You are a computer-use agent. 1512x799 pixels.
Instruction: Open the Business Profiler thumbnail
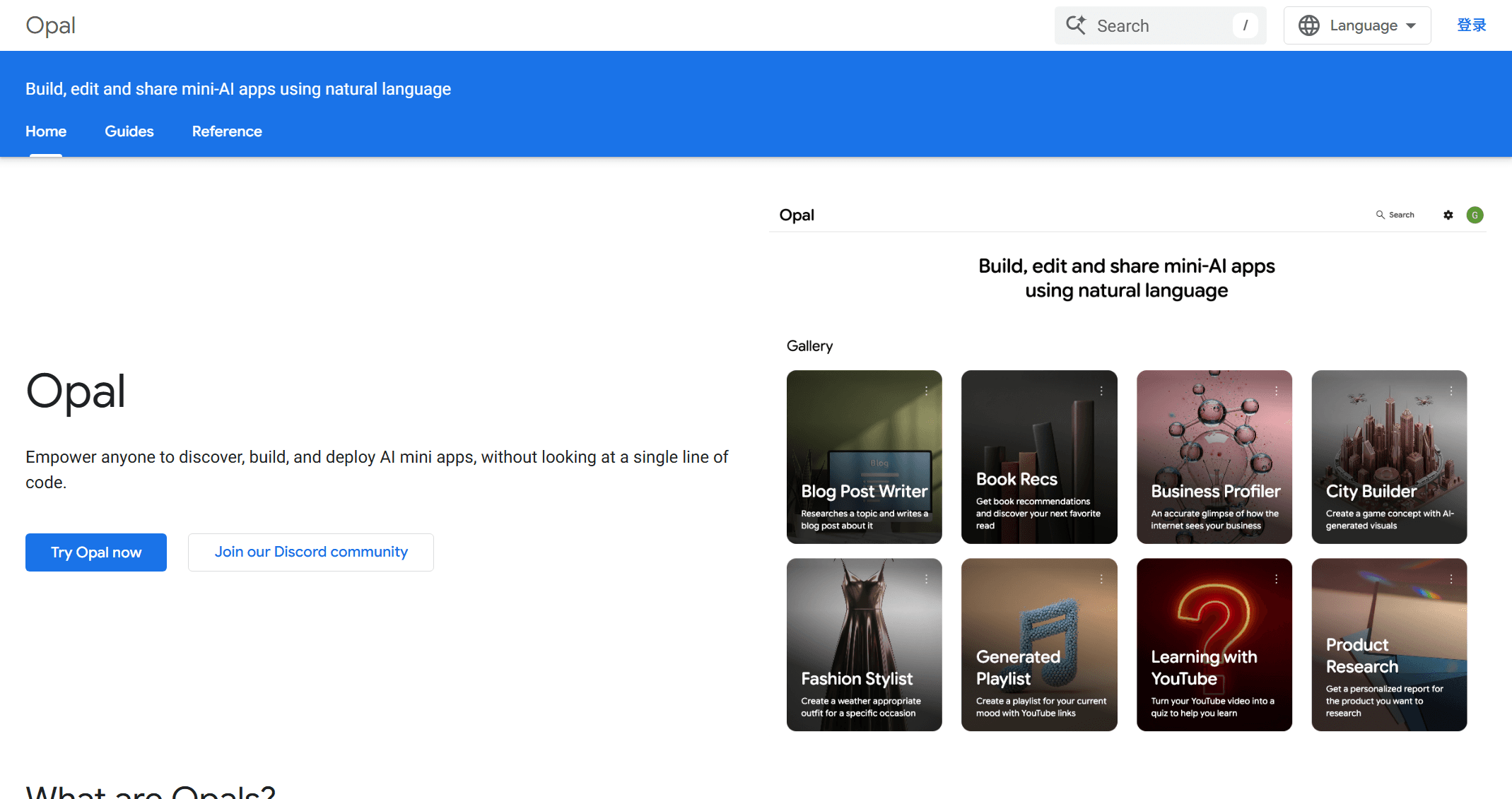(1214, 456)
